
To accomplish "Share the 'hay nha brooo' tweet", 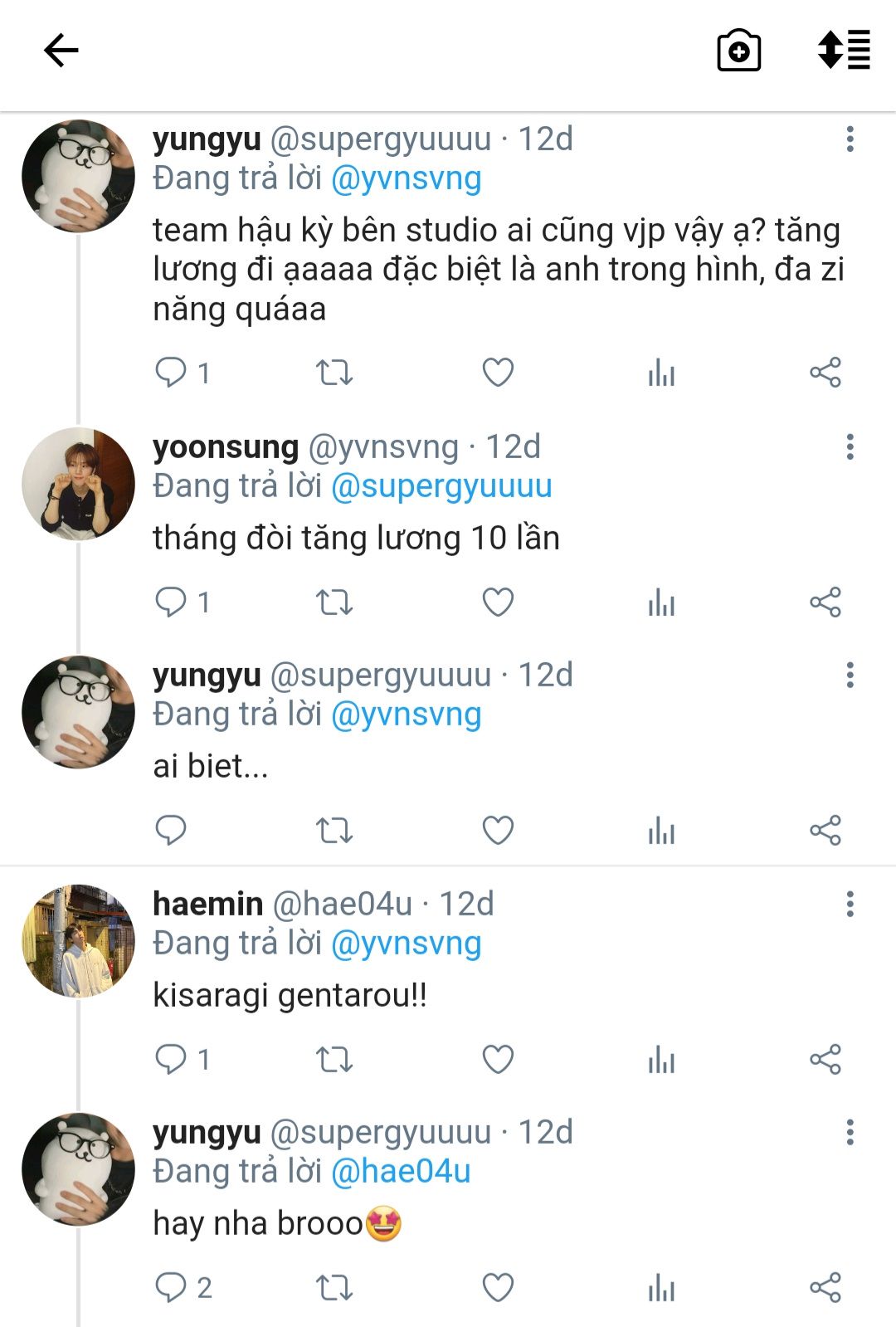I will [x=825, y=1287].
